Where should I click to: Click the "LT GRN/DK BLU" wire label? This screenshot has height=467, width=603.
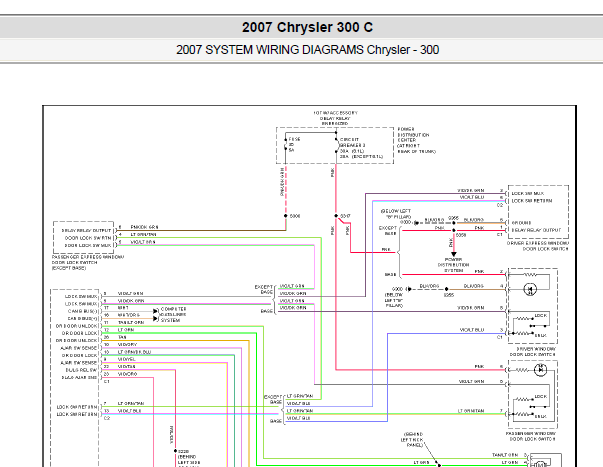pyautogui.click(x=134, y=352)
